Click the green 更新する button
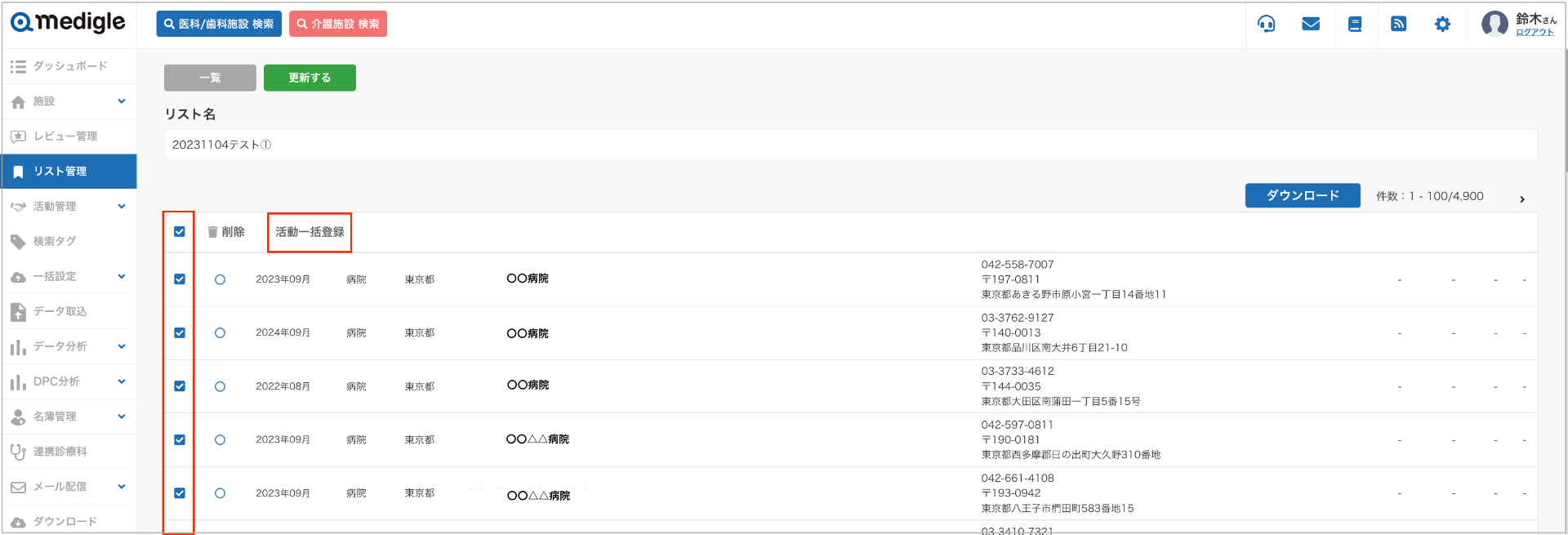 pos(310,78)
